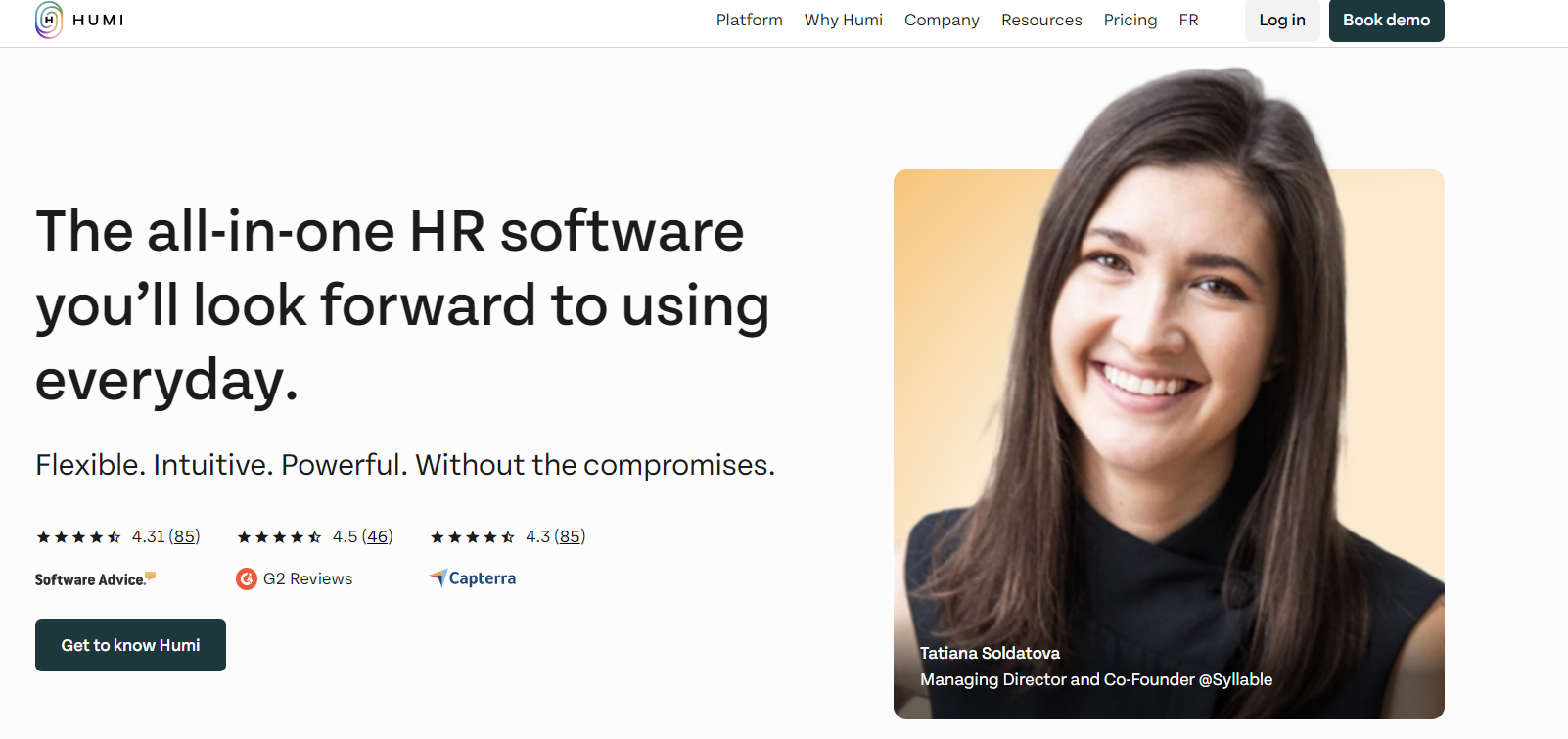
Task: Open the 85 Software Advice reviews link
Action: point(184,536)
